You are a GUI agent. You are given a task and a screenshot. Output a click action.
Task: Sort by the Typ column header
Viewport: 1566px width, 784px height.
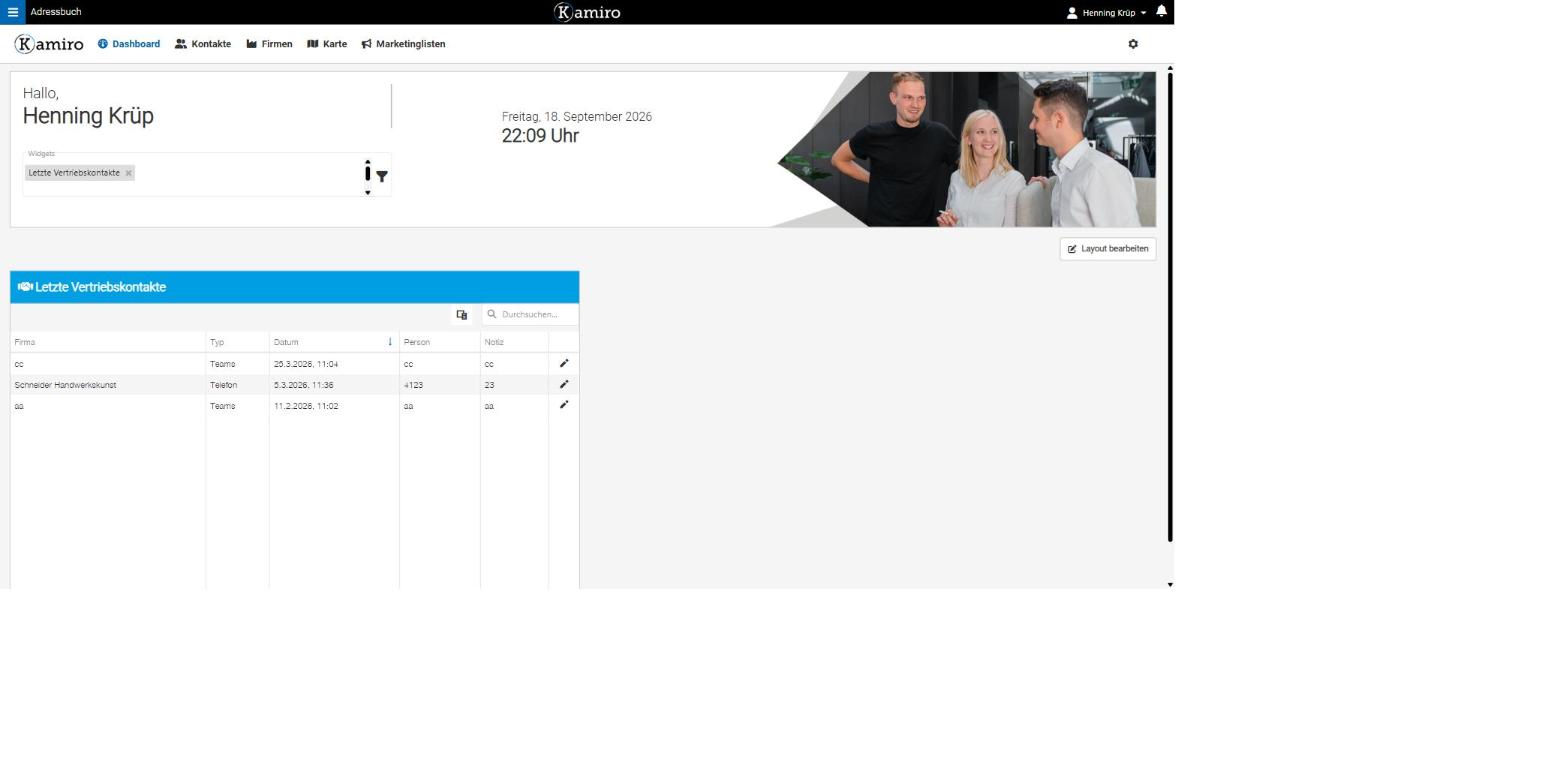[x=237, y=342]
